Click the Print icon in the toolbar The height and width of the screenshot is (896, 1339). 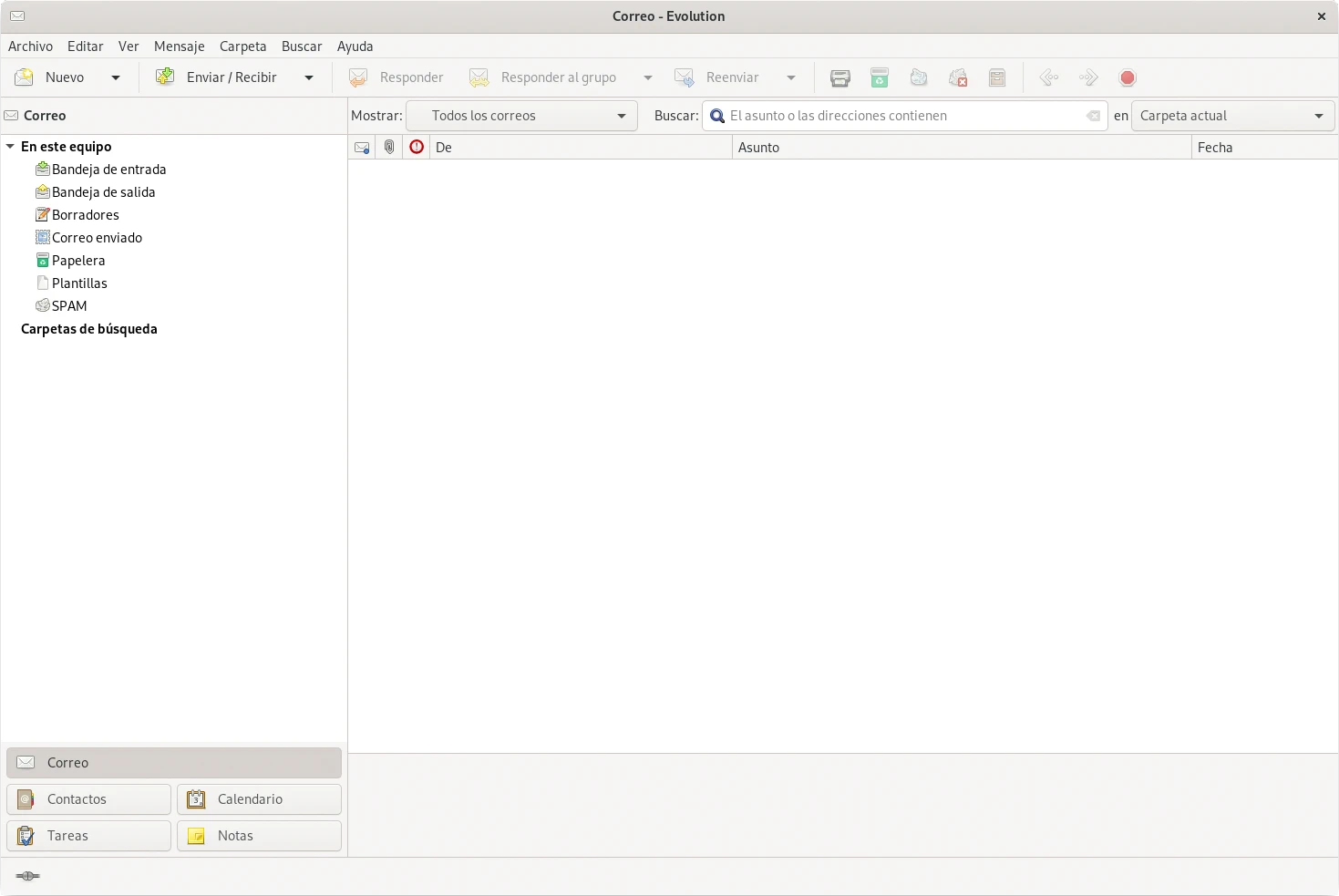coord(839,78)
